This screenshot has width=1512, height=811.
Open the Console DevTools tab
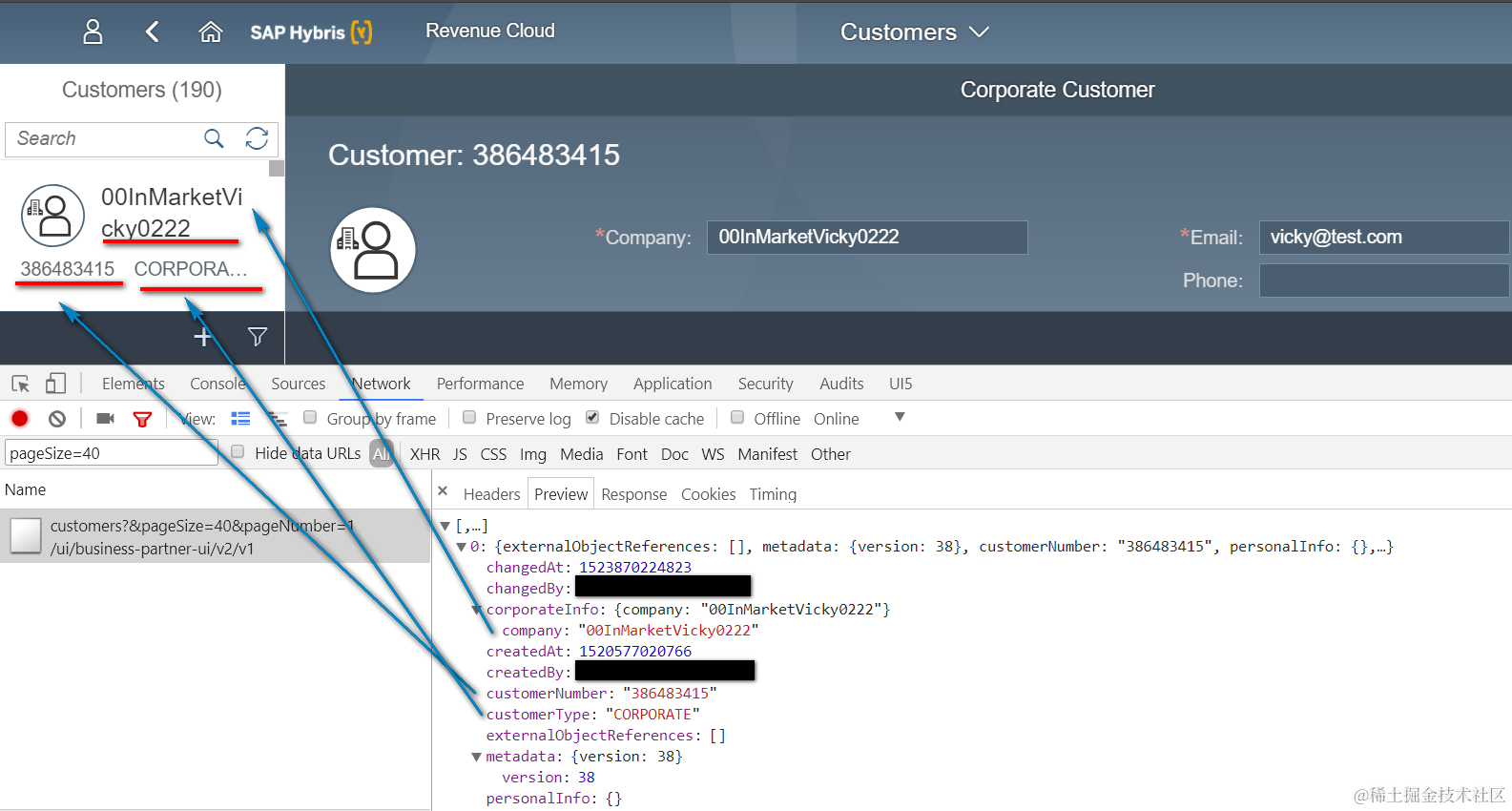point(217,384)
